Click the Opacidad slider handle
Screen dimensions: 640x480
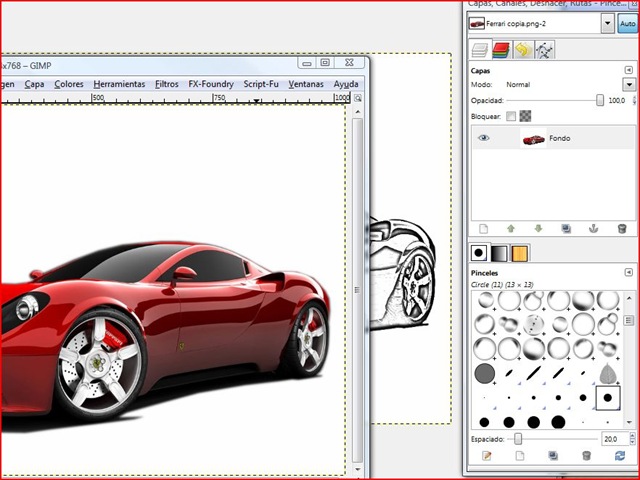pos(600,100)
